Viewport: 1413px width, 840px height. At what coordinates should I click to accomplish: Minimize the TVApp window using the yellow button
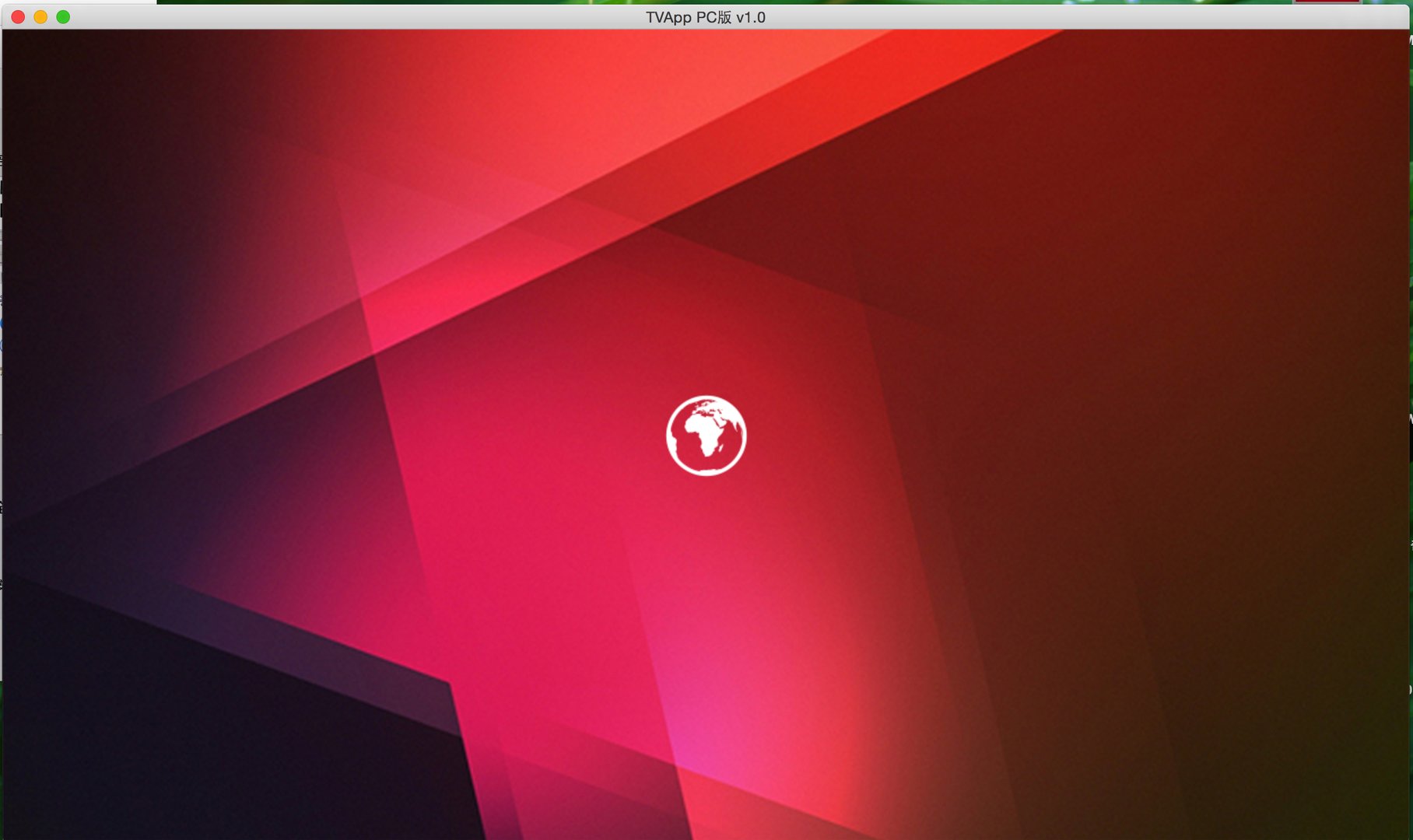pos(40,17)
